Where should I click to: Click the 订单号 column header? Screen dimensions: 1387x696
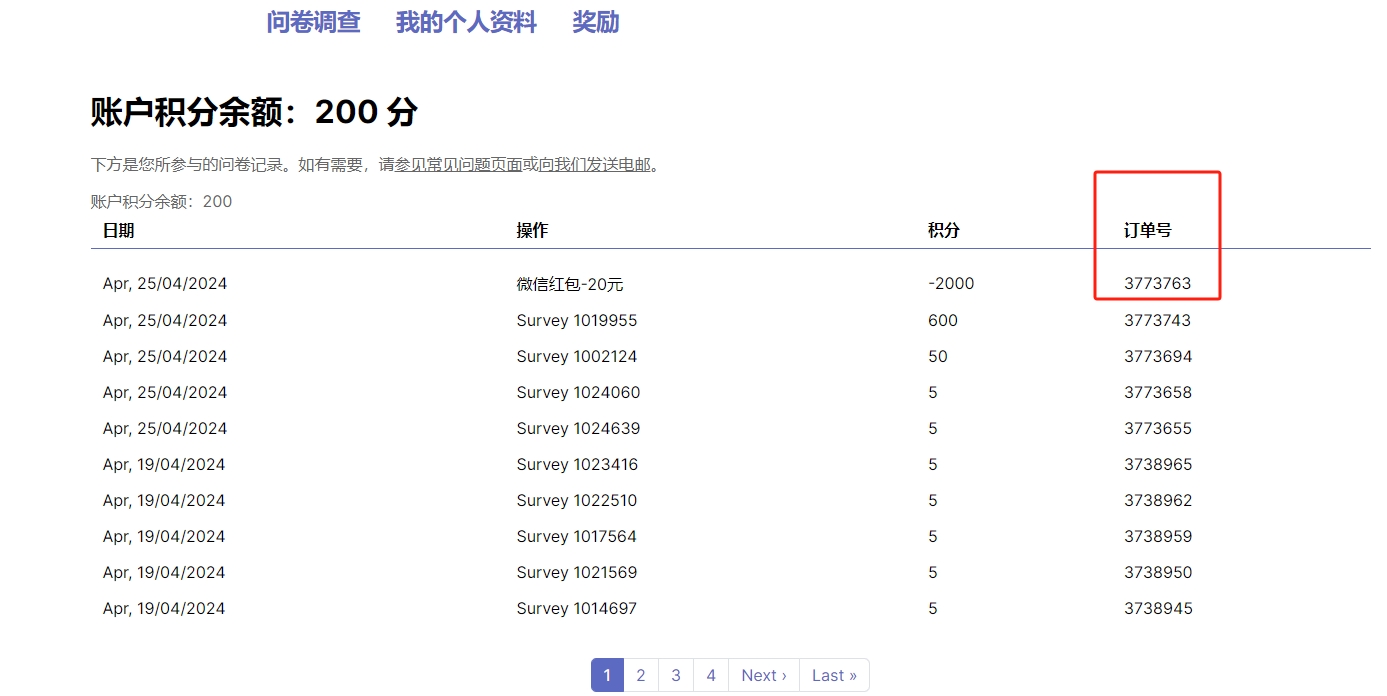coord(1147,231)
